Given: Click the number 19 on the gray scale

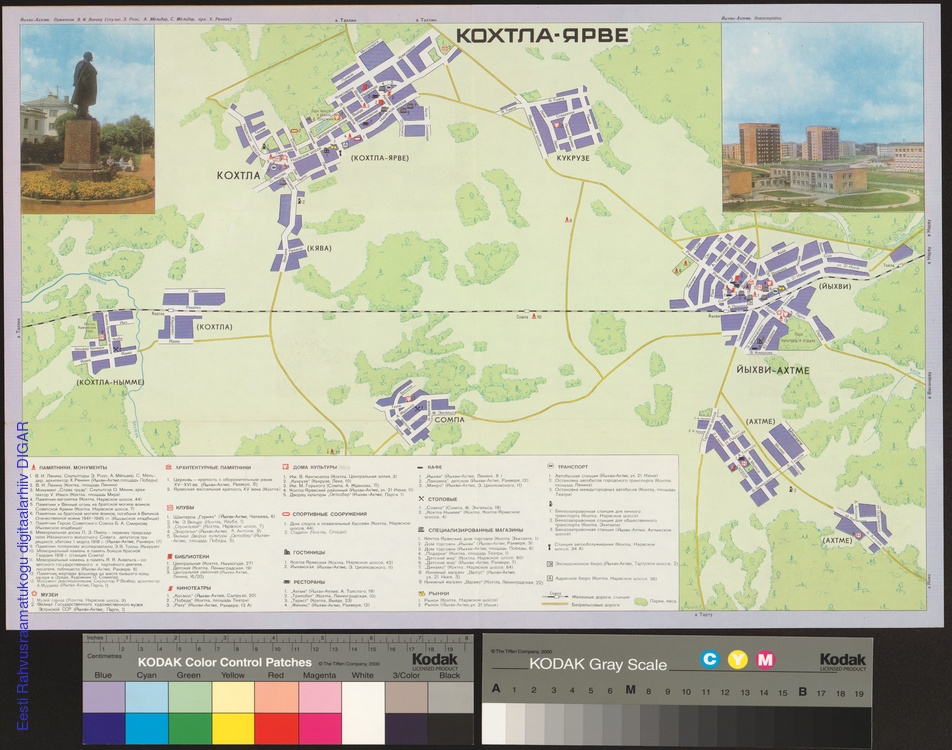Looking at the screenshot, I should coord(858,693).
